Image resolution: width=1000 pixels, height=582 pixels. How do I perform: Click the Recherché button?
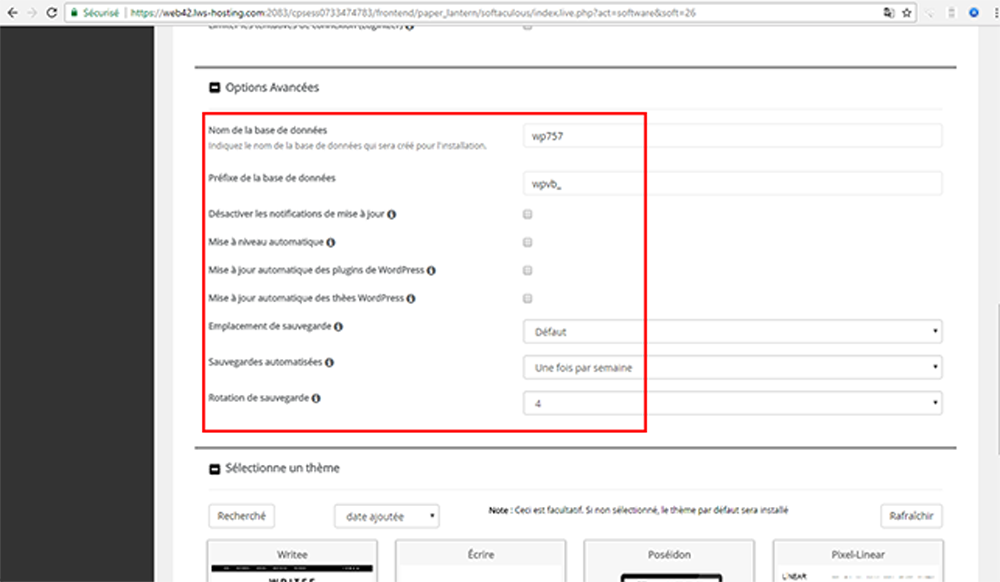241,516
